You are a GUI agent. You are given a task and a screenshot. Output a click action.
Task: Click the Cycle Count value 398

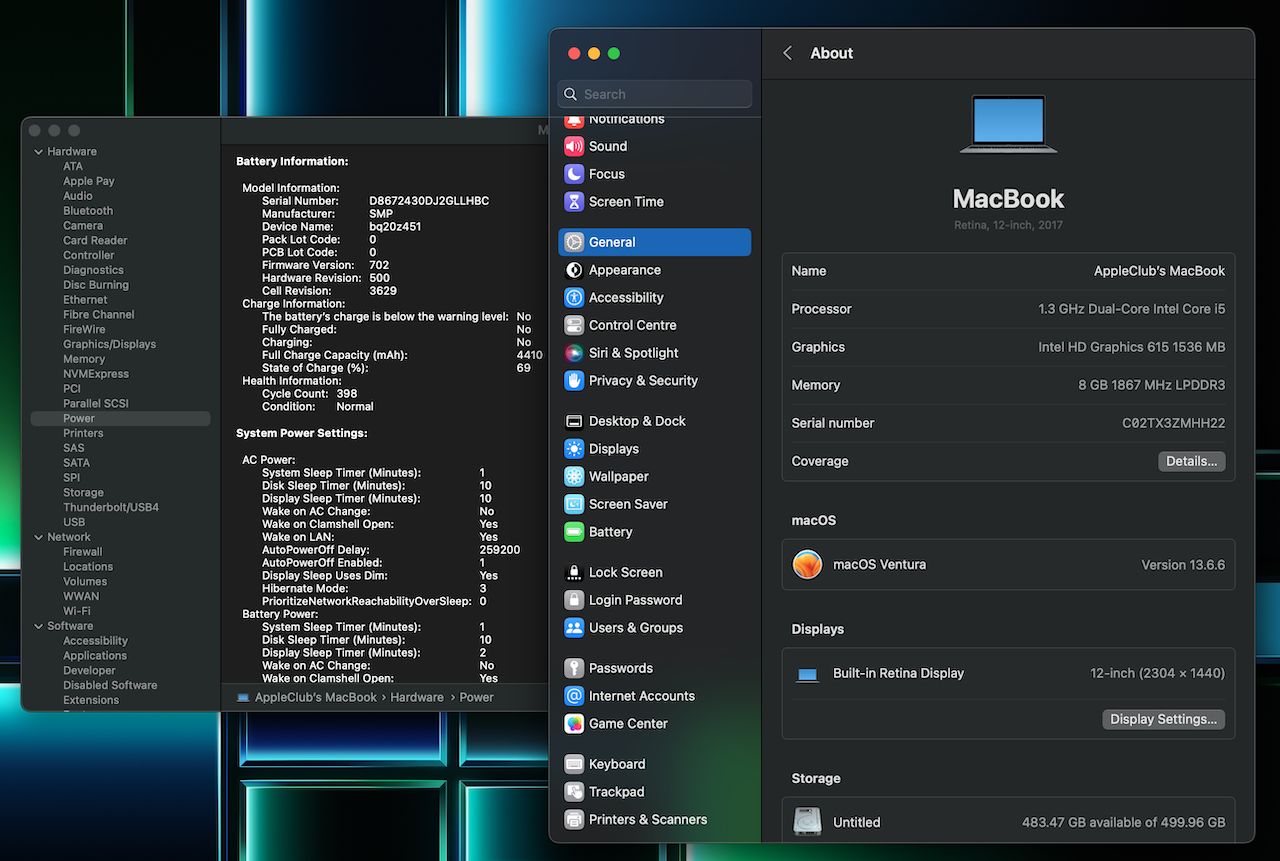[346, 394]
